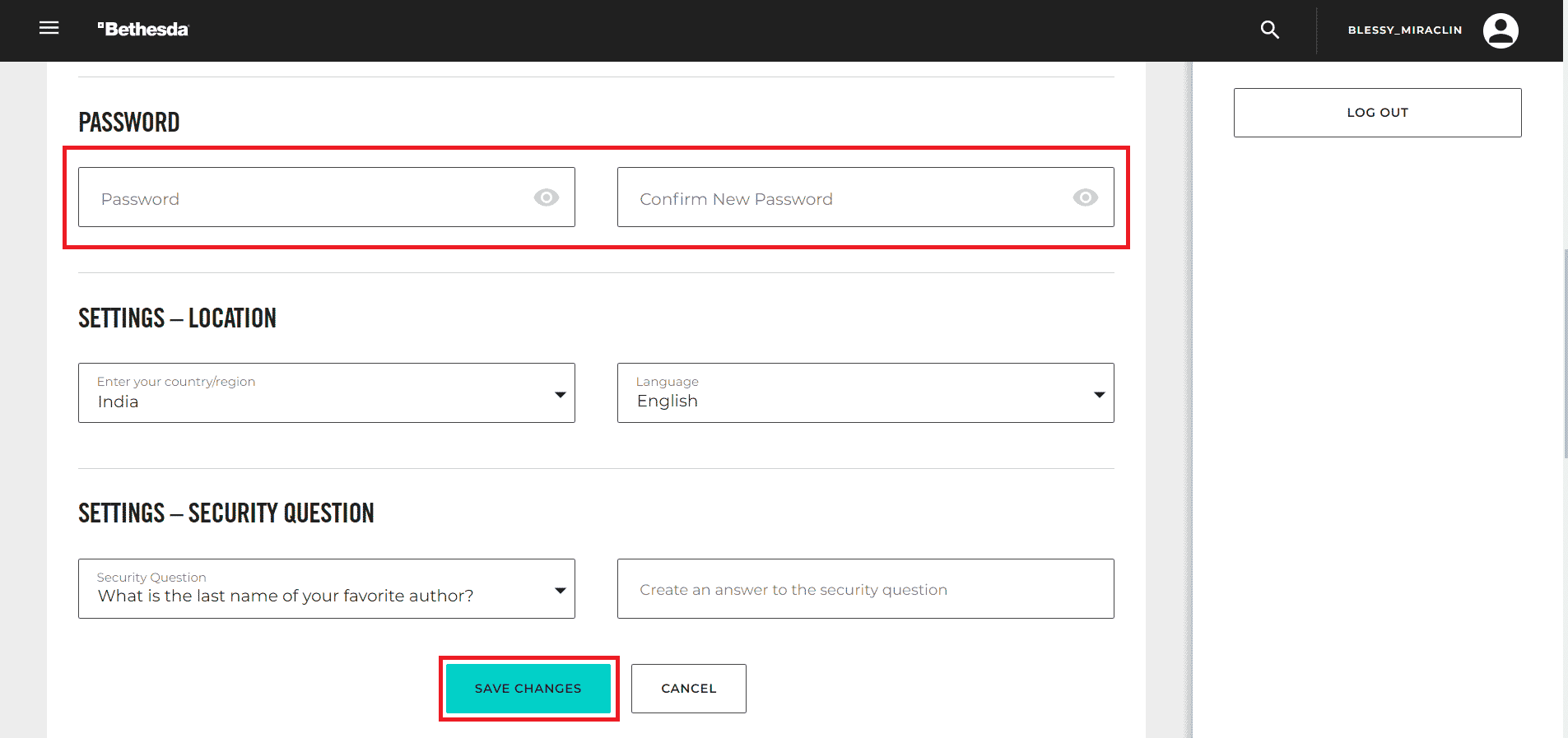Focus the security question answer field
Viewport: 1568px width, 738px height.
coord(866,589)
